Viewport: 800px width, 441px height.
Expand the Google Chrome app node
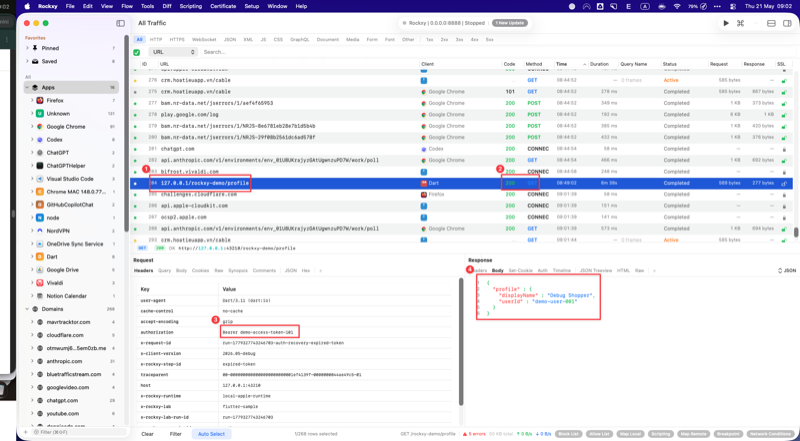pos(32,127)
